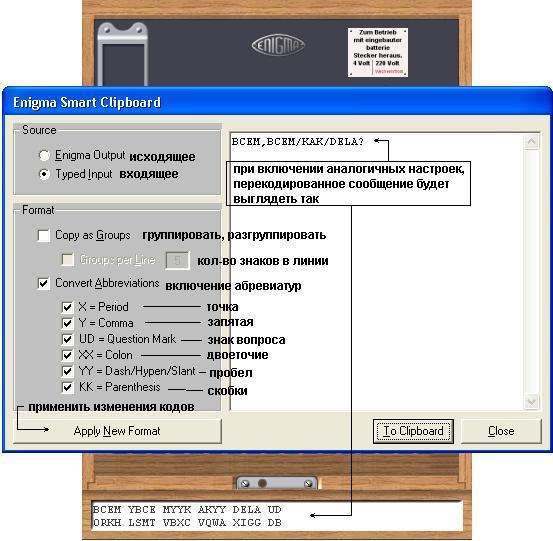Click the metal latch plate on wooden case
The height and width of the screenshot is (541, 553).
tap(276, 482)
